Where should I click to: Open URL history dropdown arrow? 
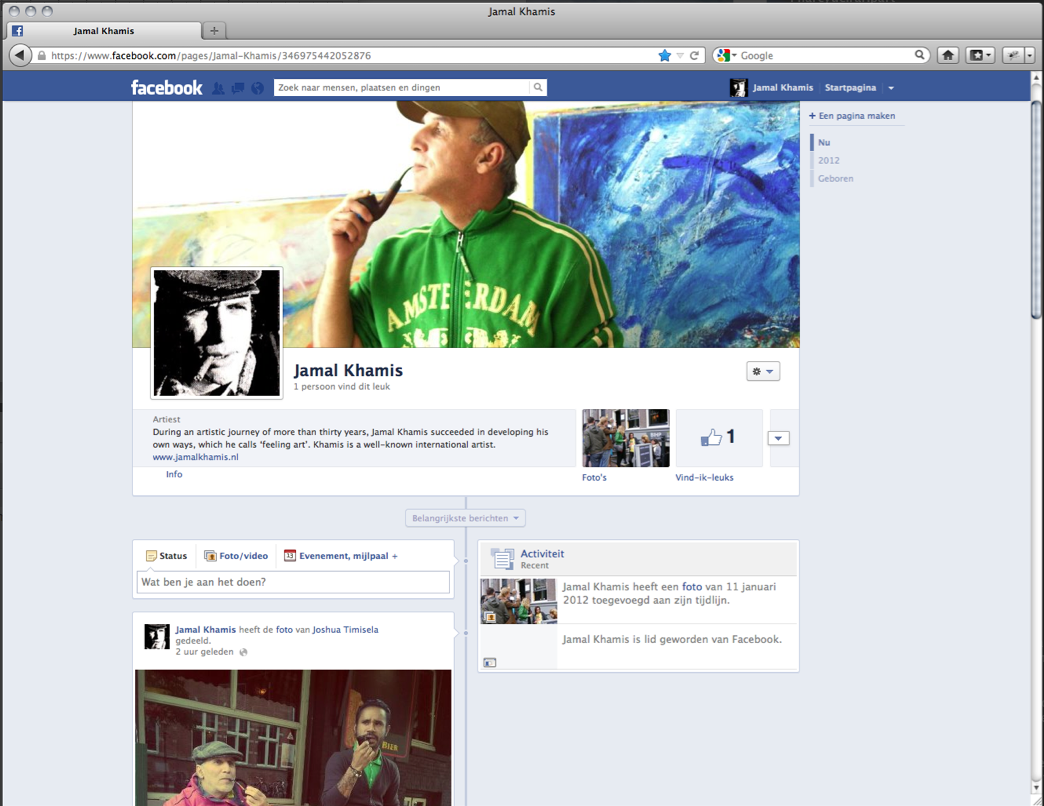(x=680, y=56)
